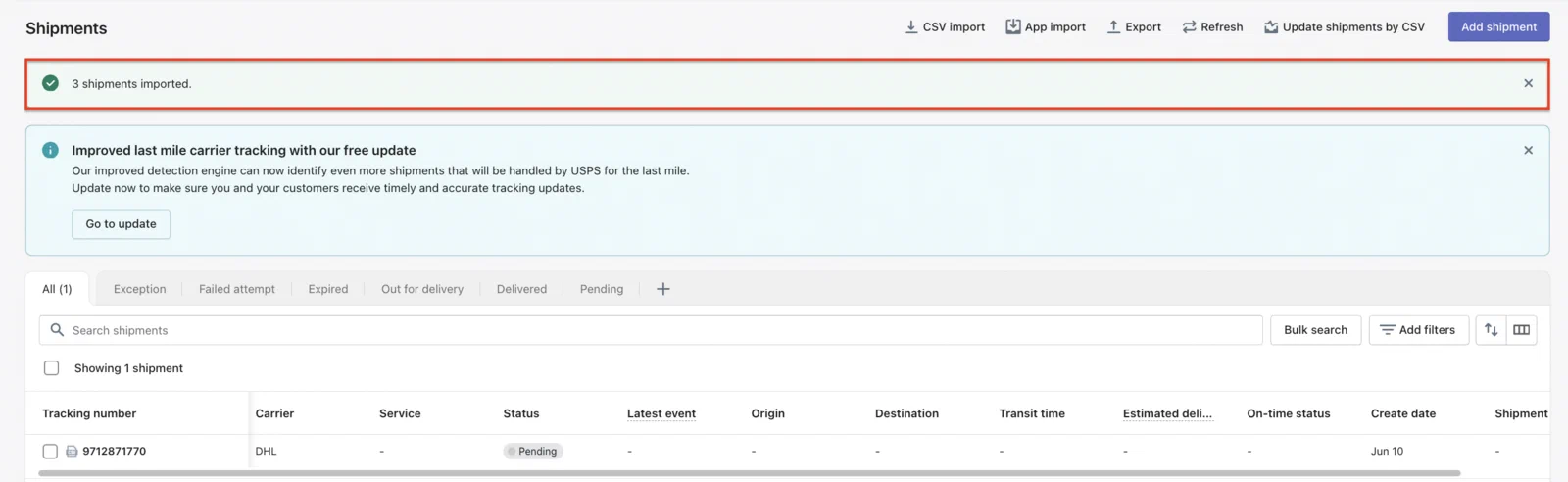Click the Export button label
1568x482 pixels.
[x=1143, y=27]
